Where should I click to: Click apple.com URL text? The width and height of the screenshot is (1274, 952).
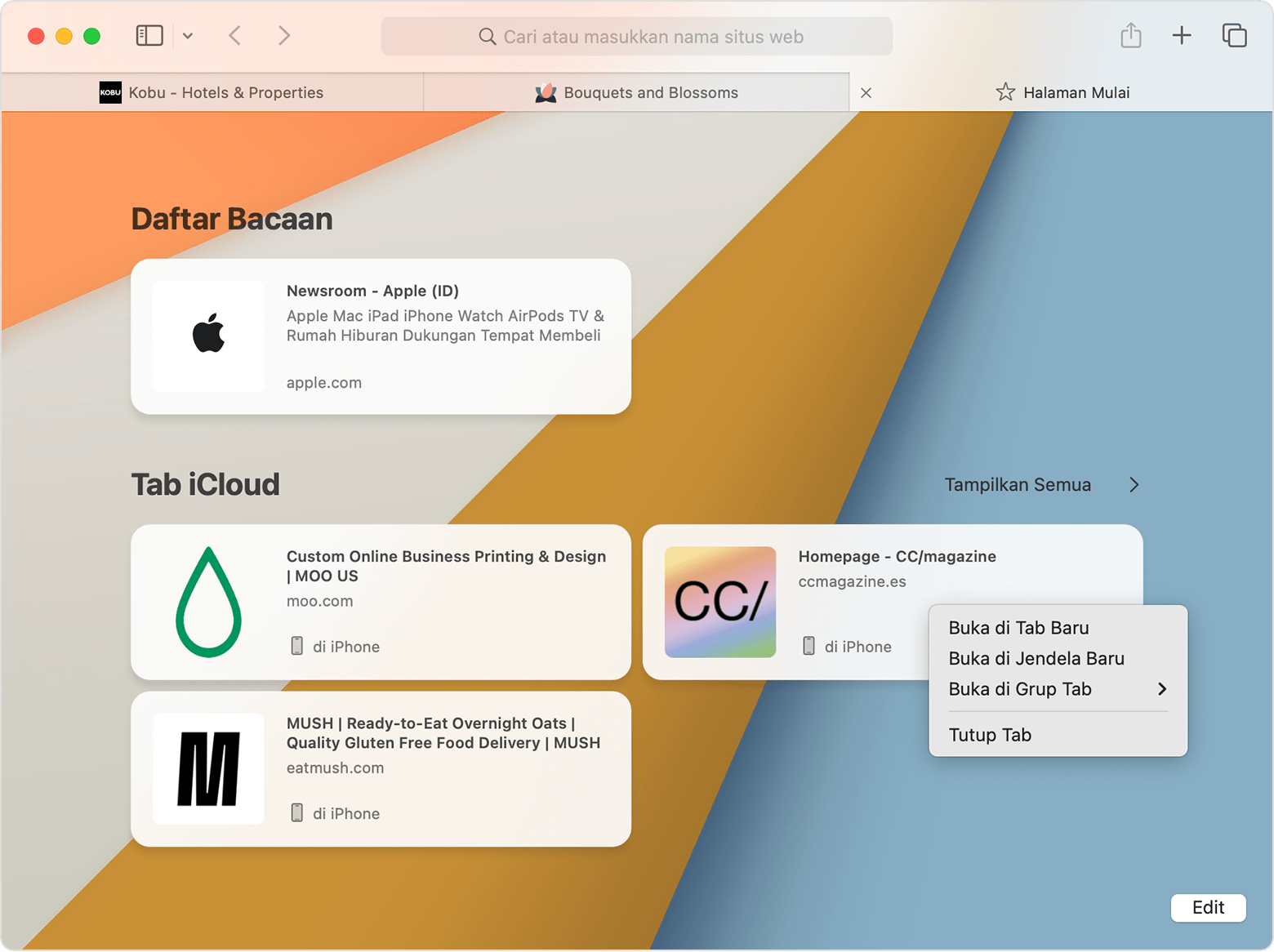[324, 383]
